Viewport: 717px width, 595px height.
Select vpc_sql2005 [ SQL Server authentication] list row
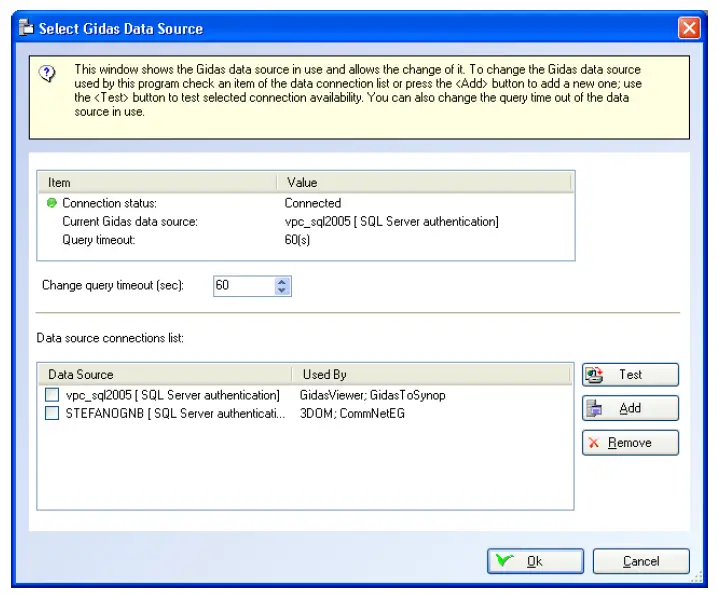[x=305, y=395]
